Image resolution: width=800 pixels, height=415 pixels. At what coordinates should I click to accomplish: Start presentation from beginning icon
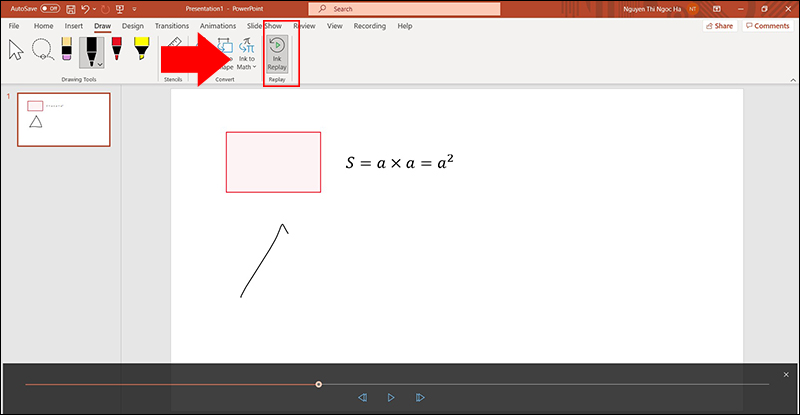pyautogui.click(x=120, y=9)
